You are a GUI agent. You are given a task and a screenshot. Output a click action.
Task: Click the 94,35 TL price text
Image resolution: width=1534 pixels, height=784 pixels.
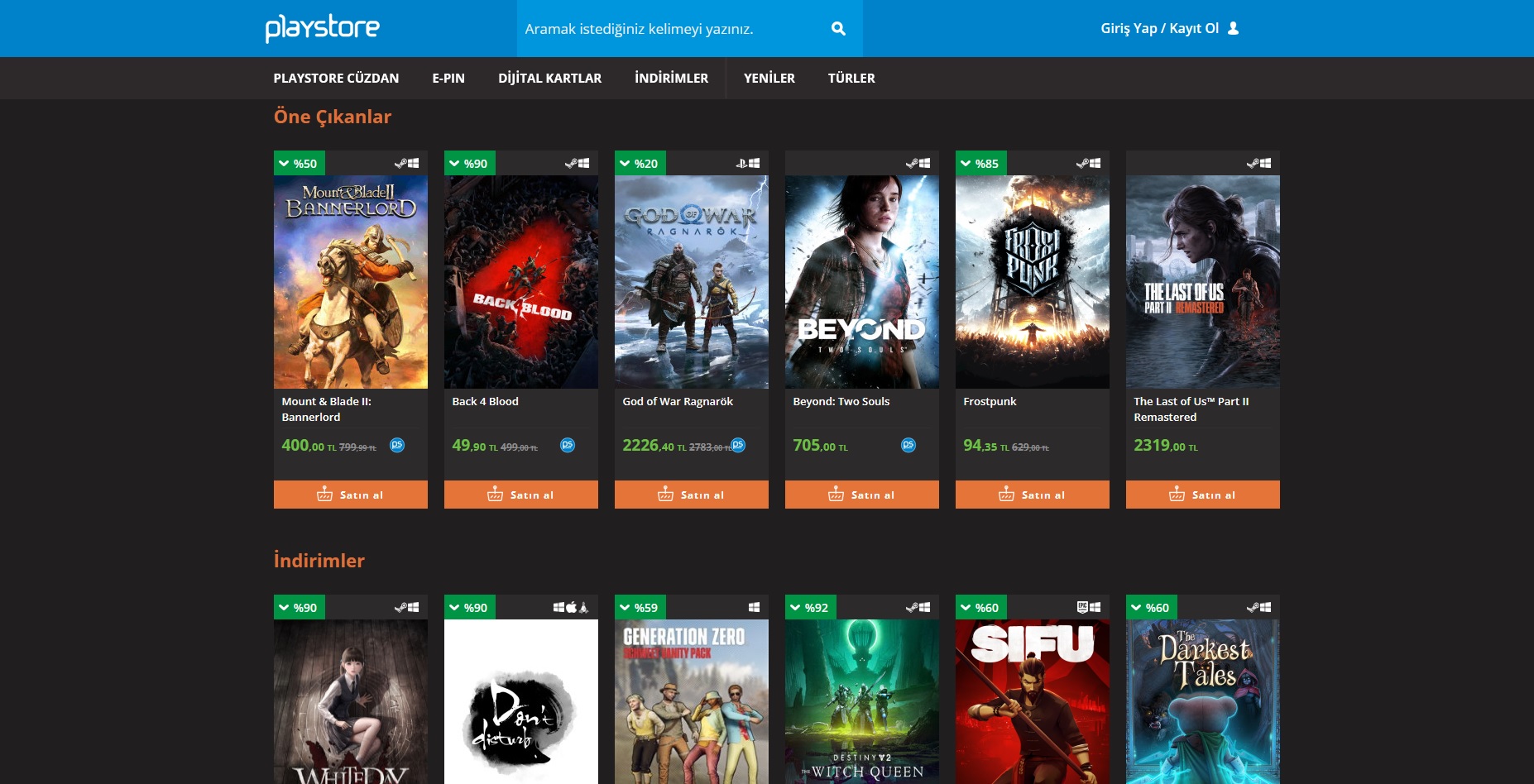(986, 446)
